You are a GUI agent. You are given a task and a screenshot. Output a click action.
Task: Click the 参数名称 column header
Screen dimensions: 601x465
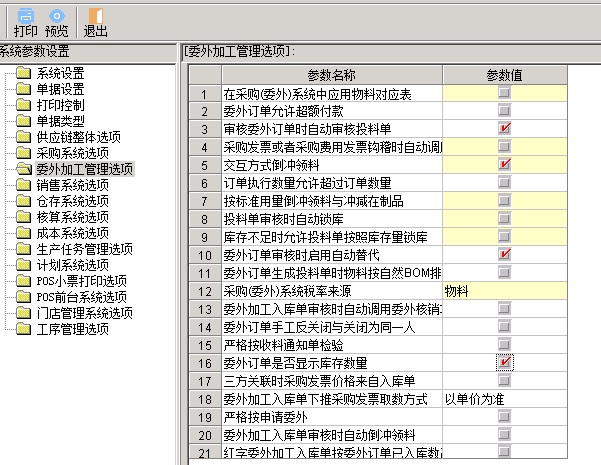coord(330,75)
